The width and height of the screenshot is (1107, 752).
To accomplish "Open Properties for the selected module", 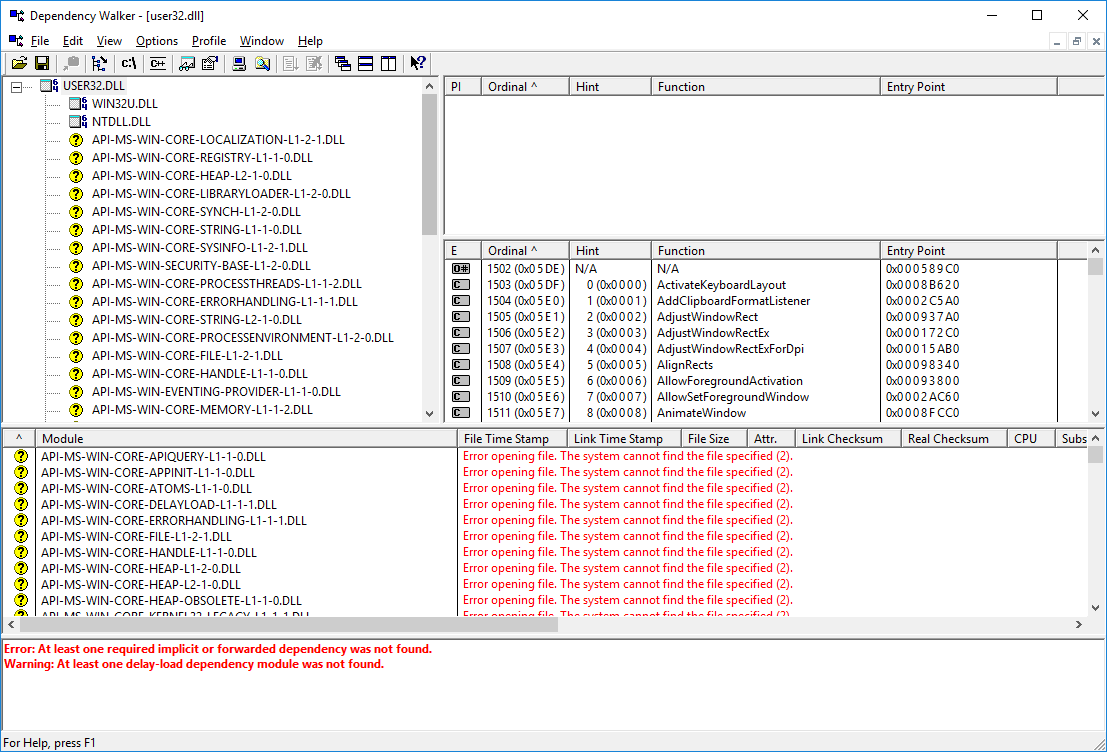I will [210, 64].
